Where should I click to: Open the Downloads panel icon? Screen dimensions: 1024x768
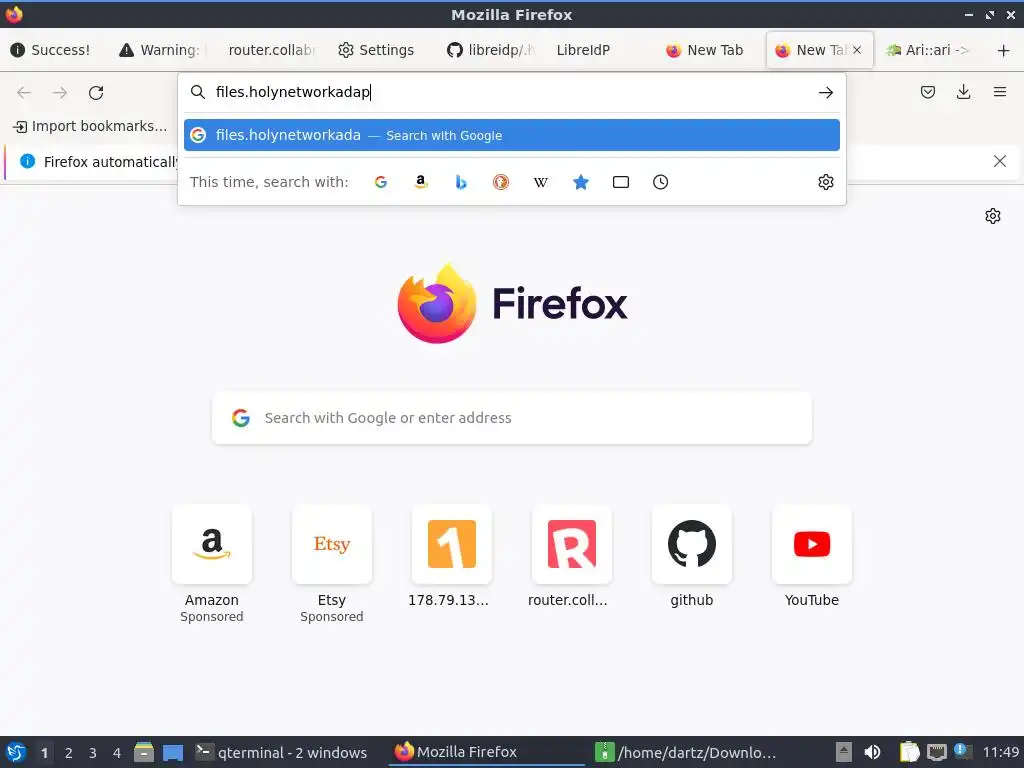click(x=963, y=92)
